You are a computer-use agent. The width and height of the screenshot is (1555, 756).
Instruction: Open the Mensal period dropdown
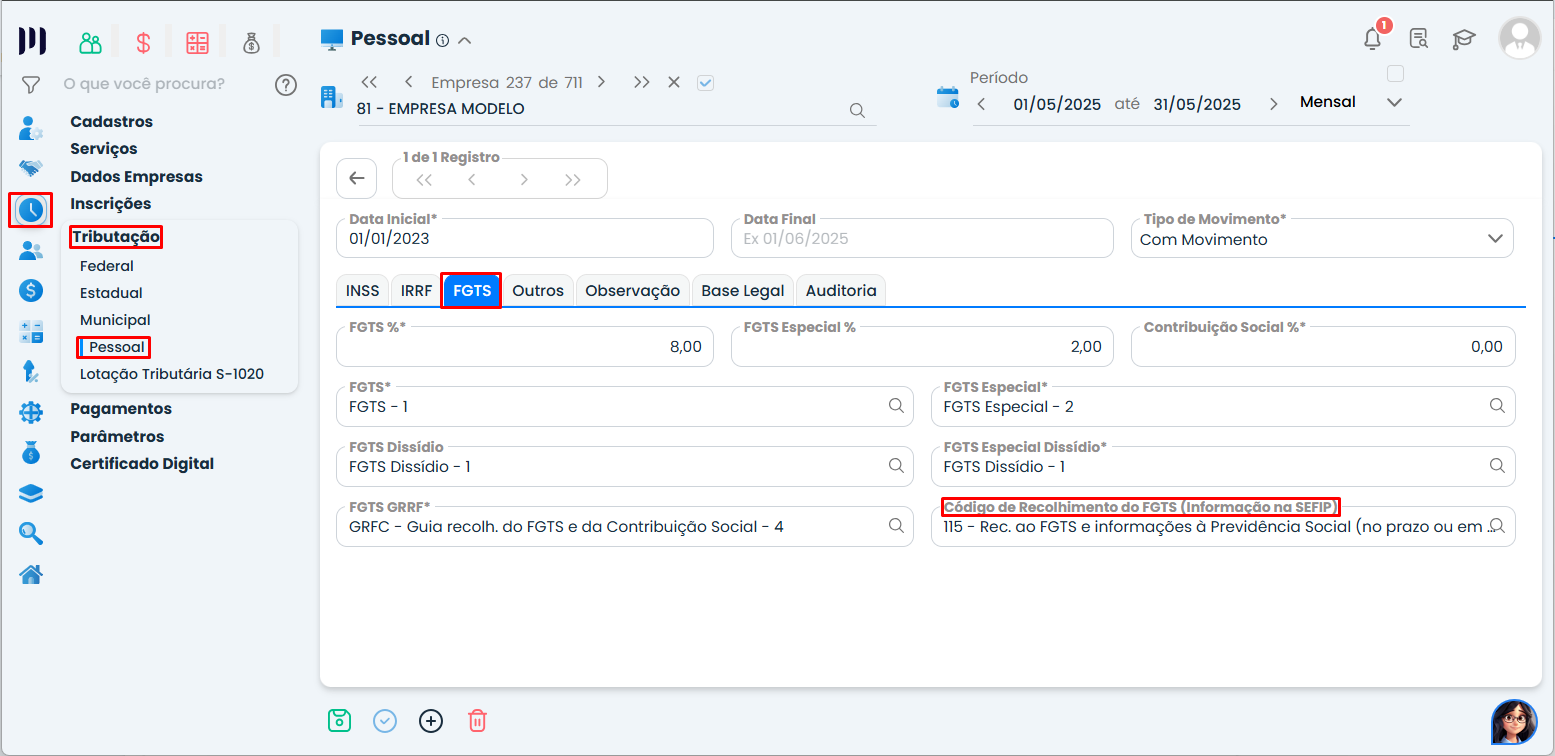(1394, 103)
